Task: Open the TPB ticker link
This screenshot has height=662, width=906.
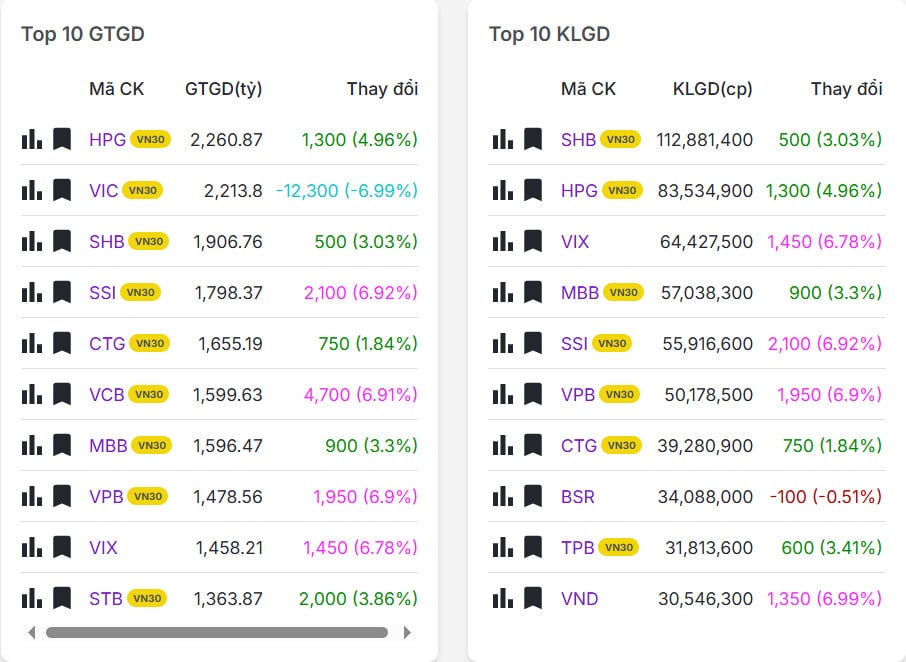Action: coord(578,547)
